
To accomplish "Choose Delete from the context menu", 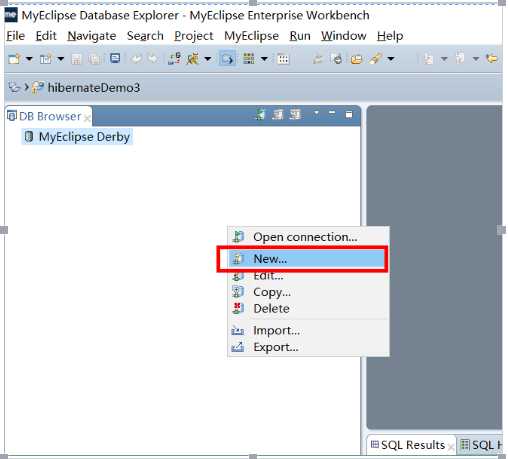I will point(309,308).
